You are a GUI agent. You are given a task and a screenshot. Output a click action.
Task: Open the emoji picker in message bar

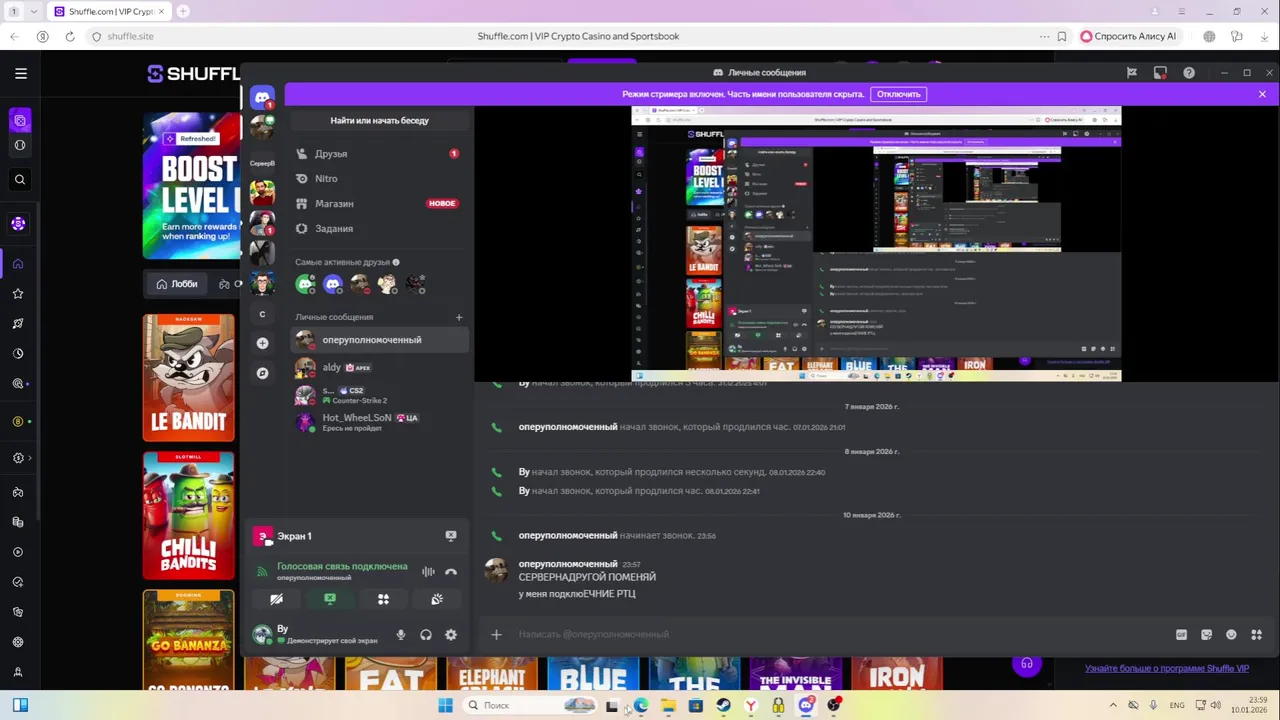click(1231, 634)
